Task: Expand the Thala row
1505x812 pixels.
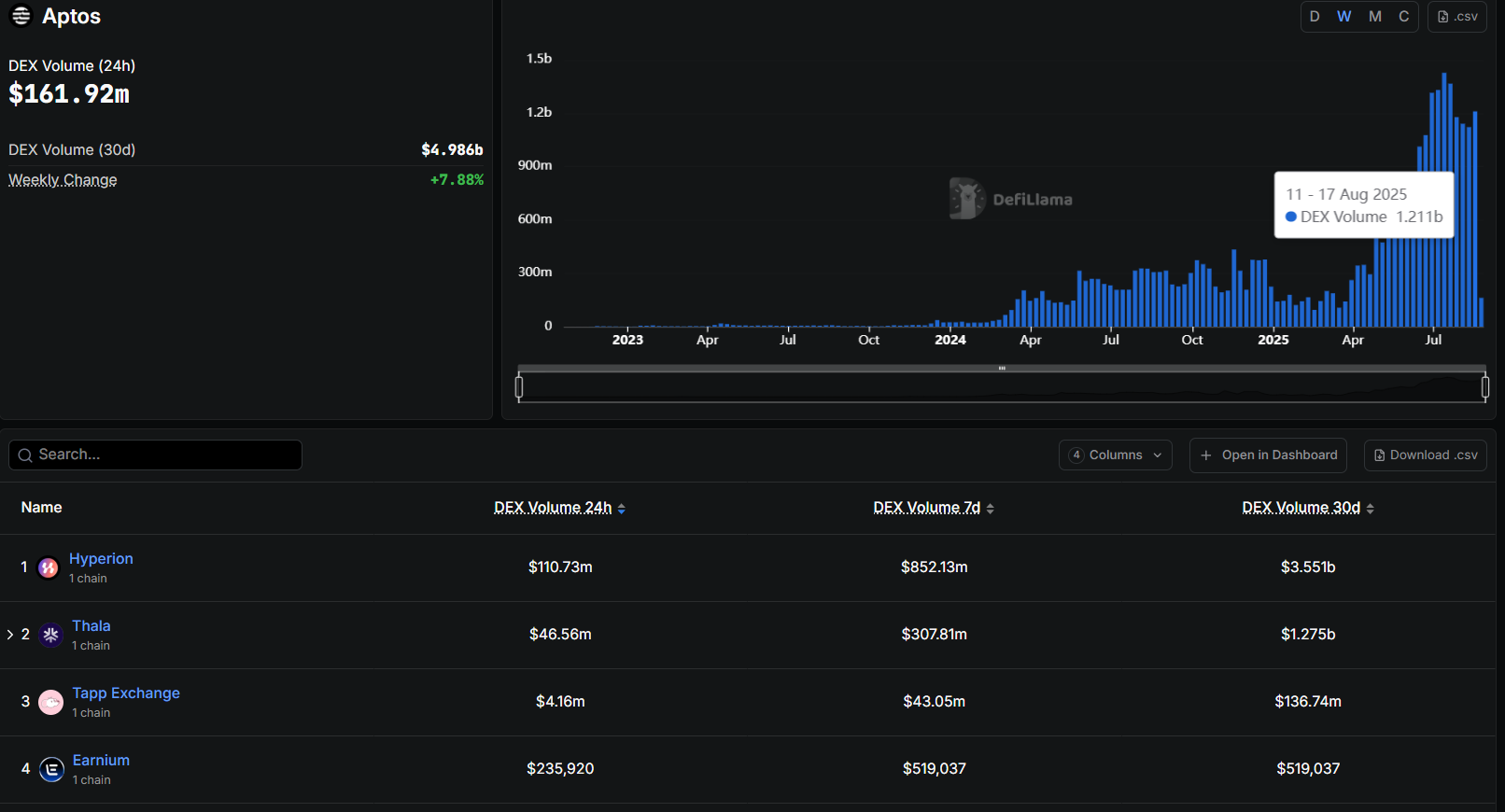Action: click(10, 635)
